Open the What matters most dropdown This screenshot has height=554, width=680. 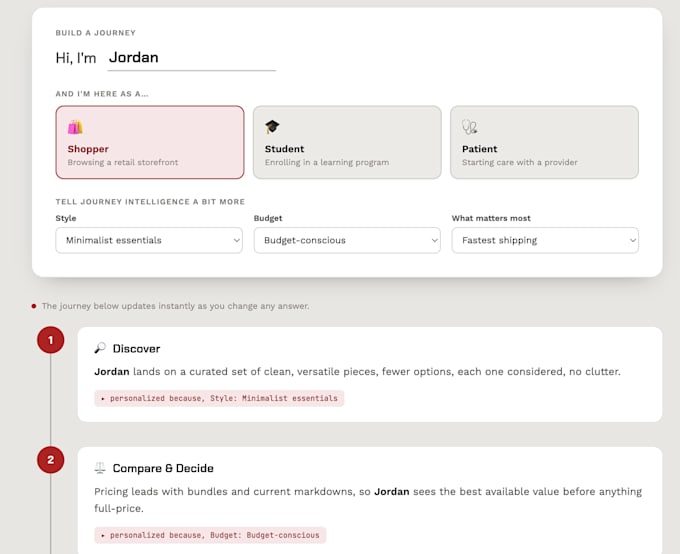click(545, 240)
